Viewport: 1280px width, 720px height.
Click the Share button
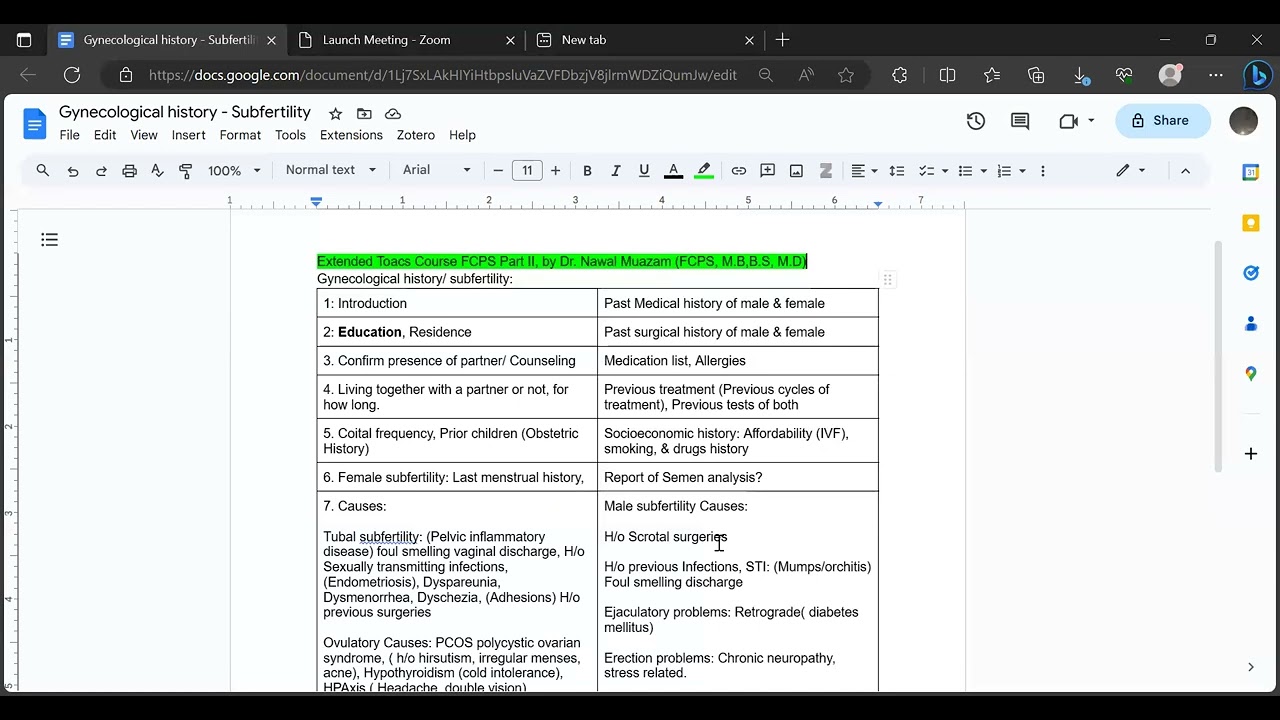(1163, 121)
